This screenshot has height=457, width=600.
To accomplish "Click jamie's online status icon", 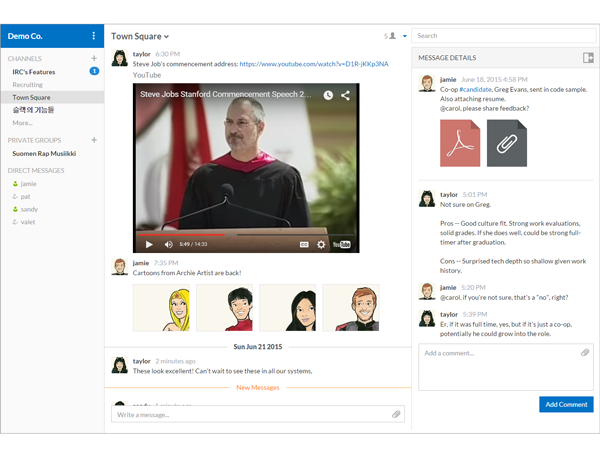I will 15,184.
